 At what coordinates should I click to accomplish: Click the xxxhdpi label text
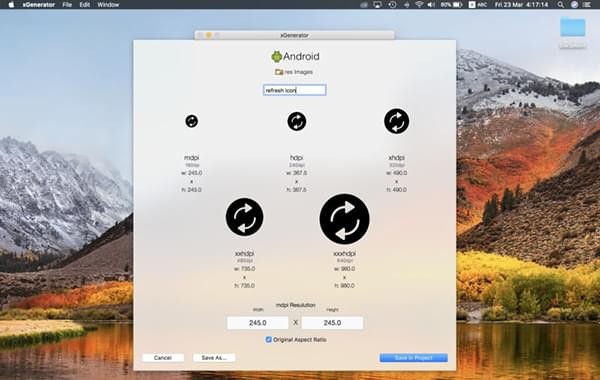pos(344,253)
